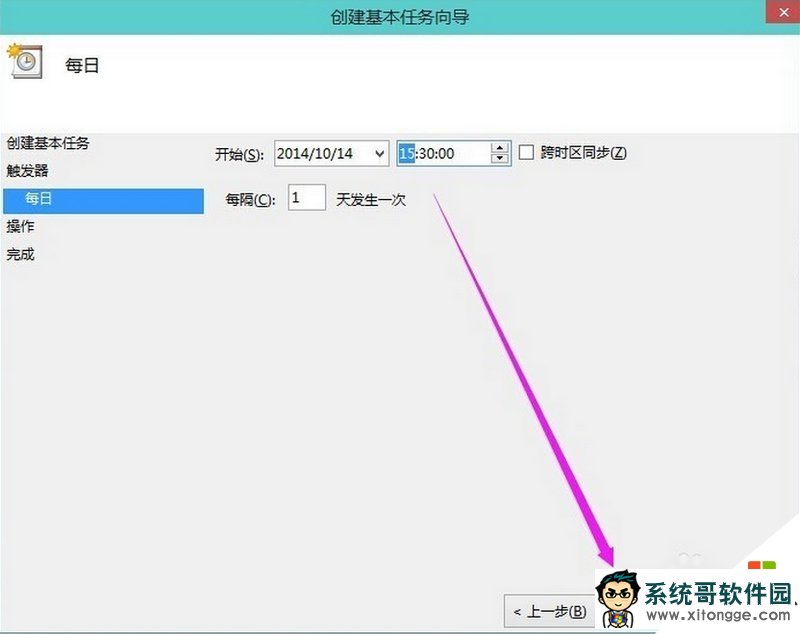800x634 pixels.
Task: Enable the 跨时区同步(Z) checkbox
Action: point(525,152)
